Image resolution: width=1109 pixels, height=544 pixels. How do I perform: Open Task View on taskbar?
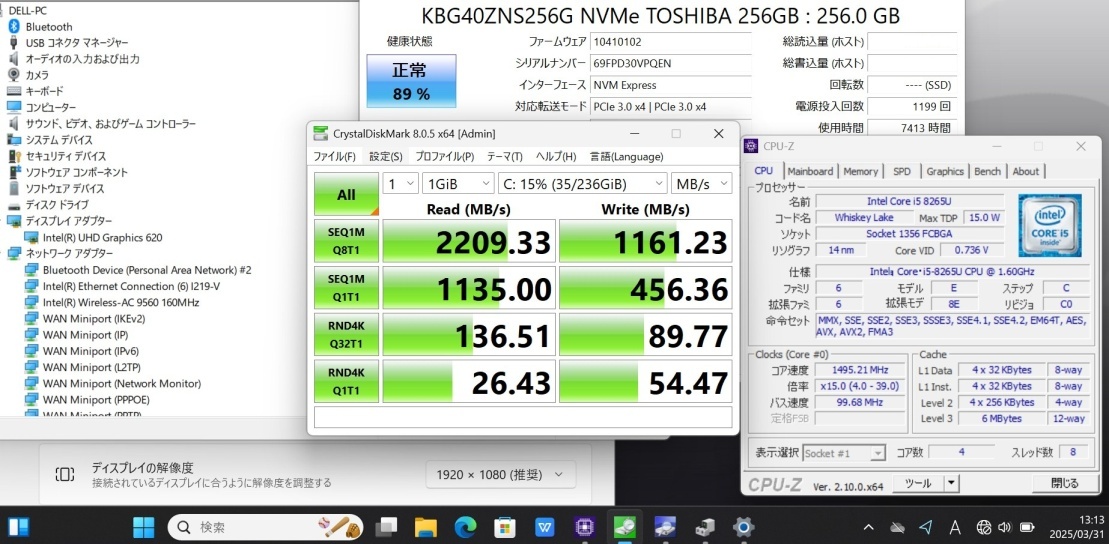[x=387, y=527]
